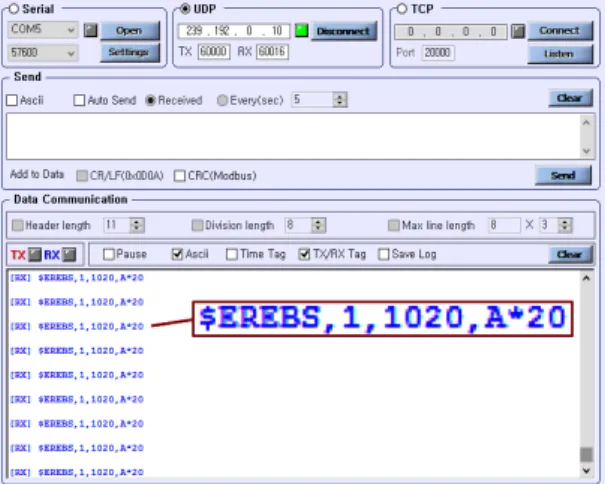Enable the Pause checkbox
Viewport: 605px width, 484px height.
(x=108, y=254)
